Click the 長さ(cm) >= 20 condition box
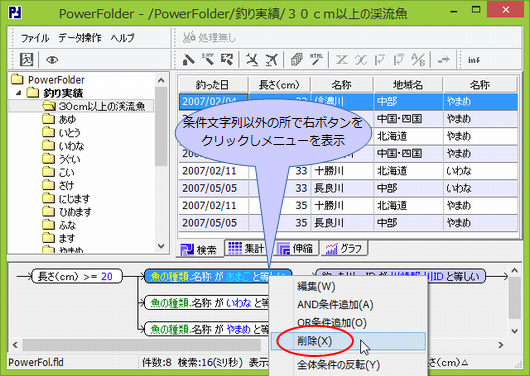 [x=77, y=277]
